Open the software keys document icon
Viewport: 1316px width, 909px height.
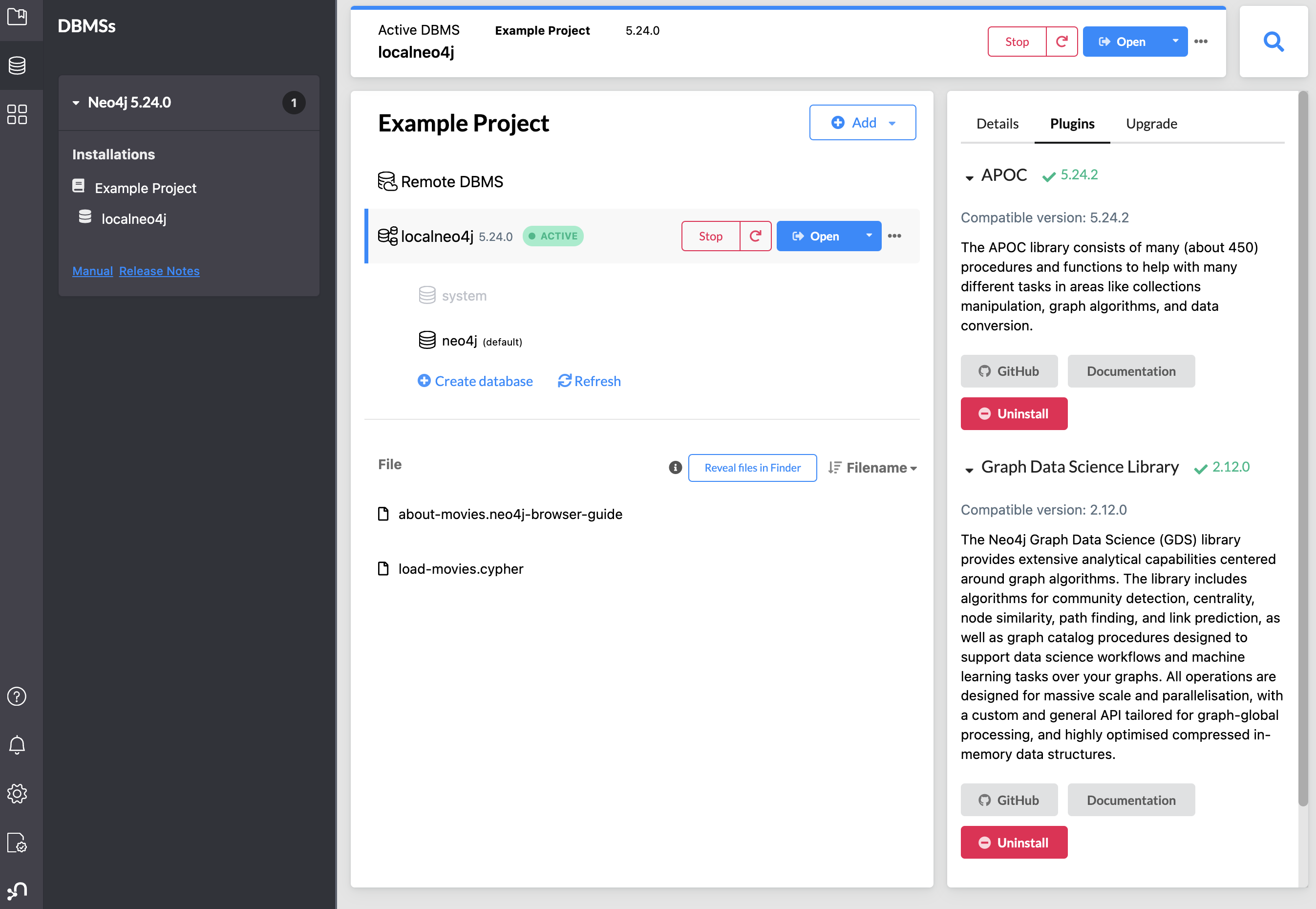(17, 843)
